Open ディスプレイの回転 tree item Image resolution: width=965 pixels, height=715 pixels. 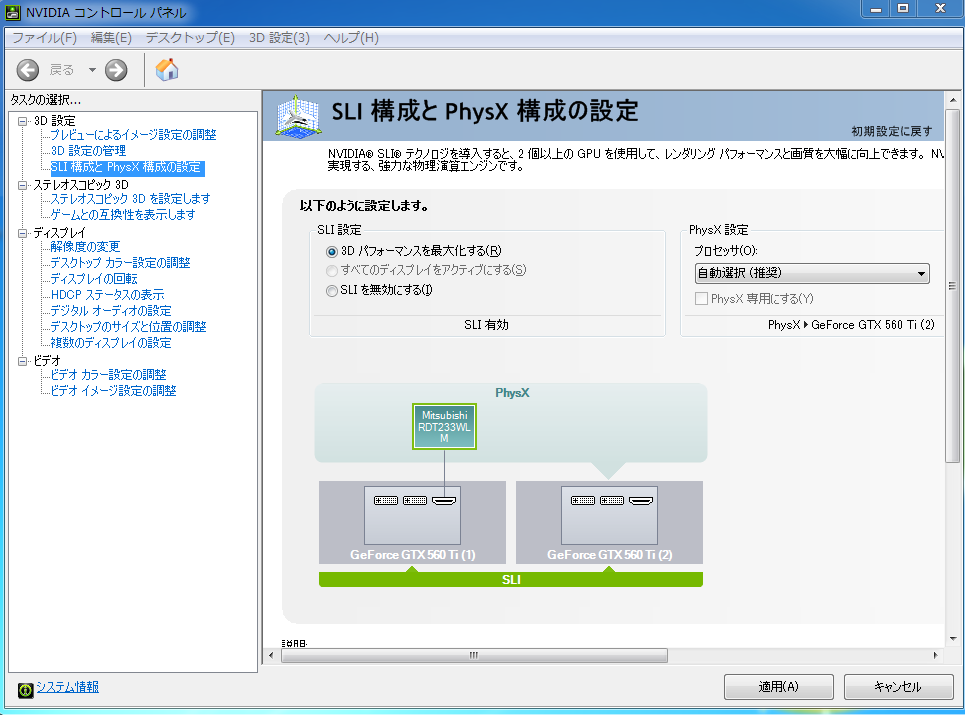click(94, 279)
